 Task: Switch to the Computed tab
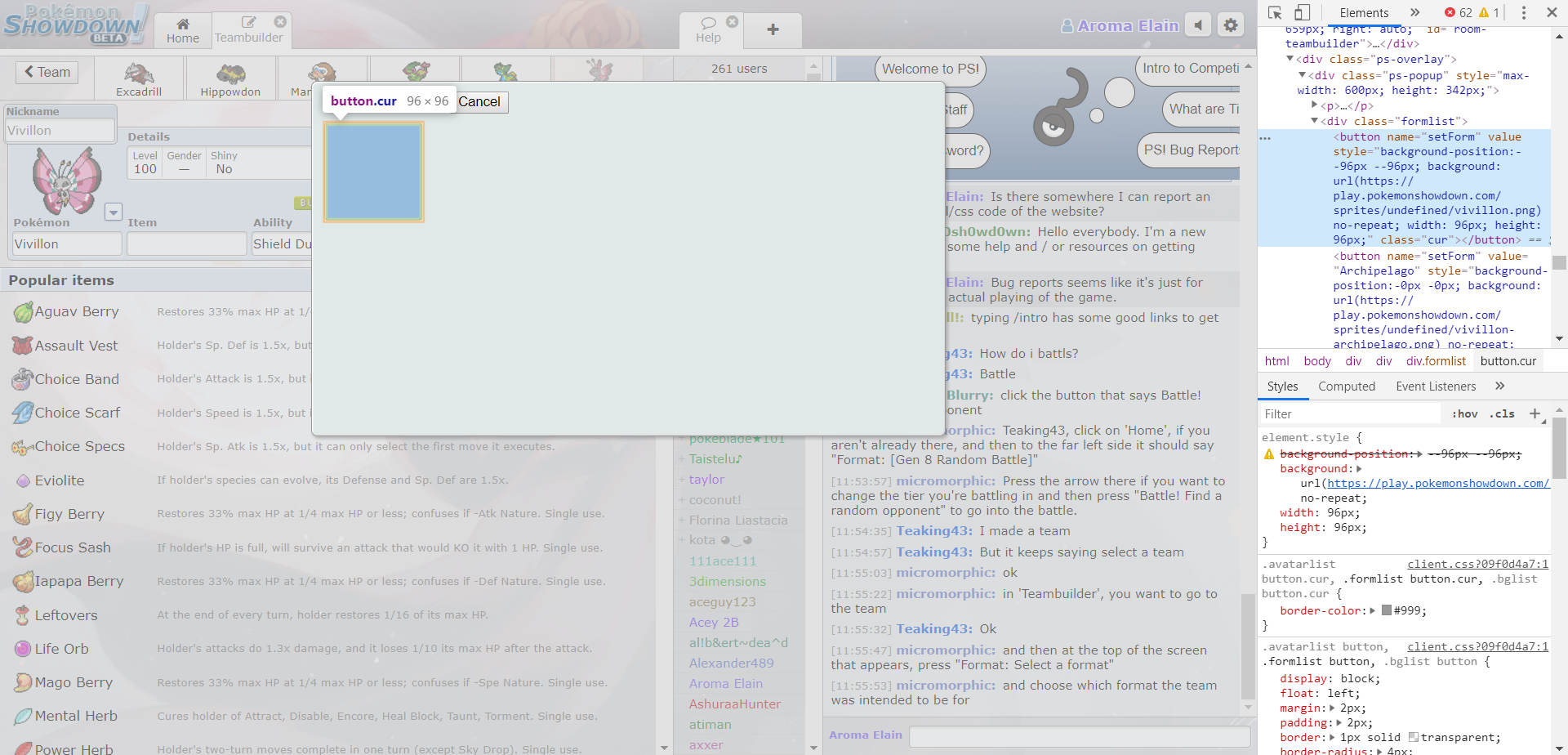pos(1347,386)
